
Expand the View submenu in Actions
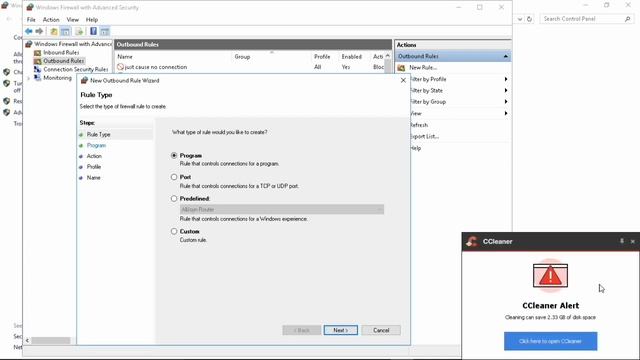506,113
